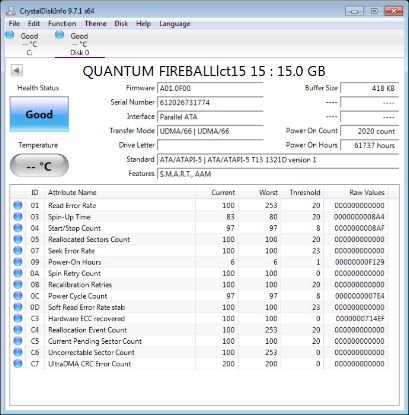Click the temperature display button

pyautogui.click(x=39, y=166)
